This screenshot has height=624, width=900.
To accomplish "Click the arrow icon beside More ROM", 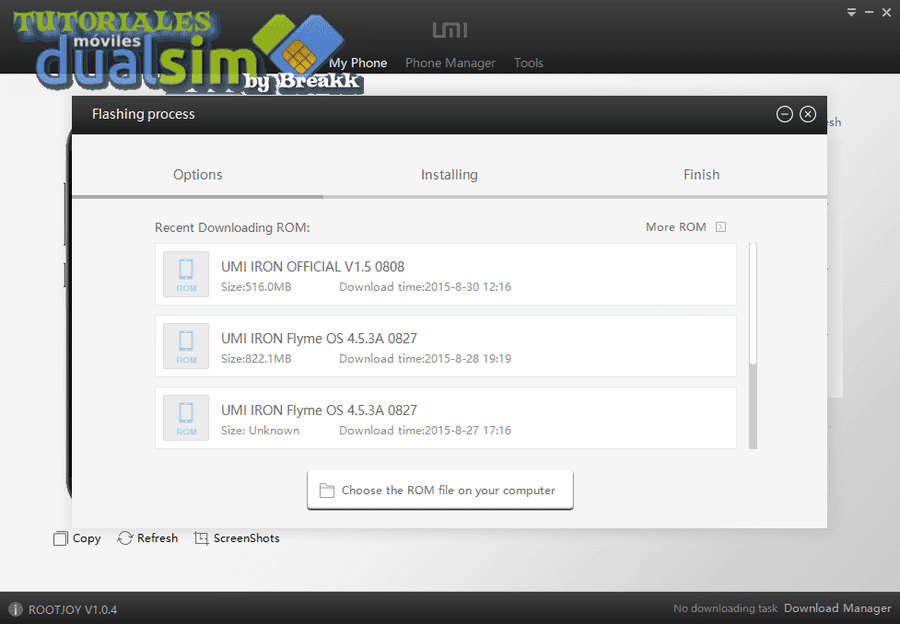I will pos(721,227).
